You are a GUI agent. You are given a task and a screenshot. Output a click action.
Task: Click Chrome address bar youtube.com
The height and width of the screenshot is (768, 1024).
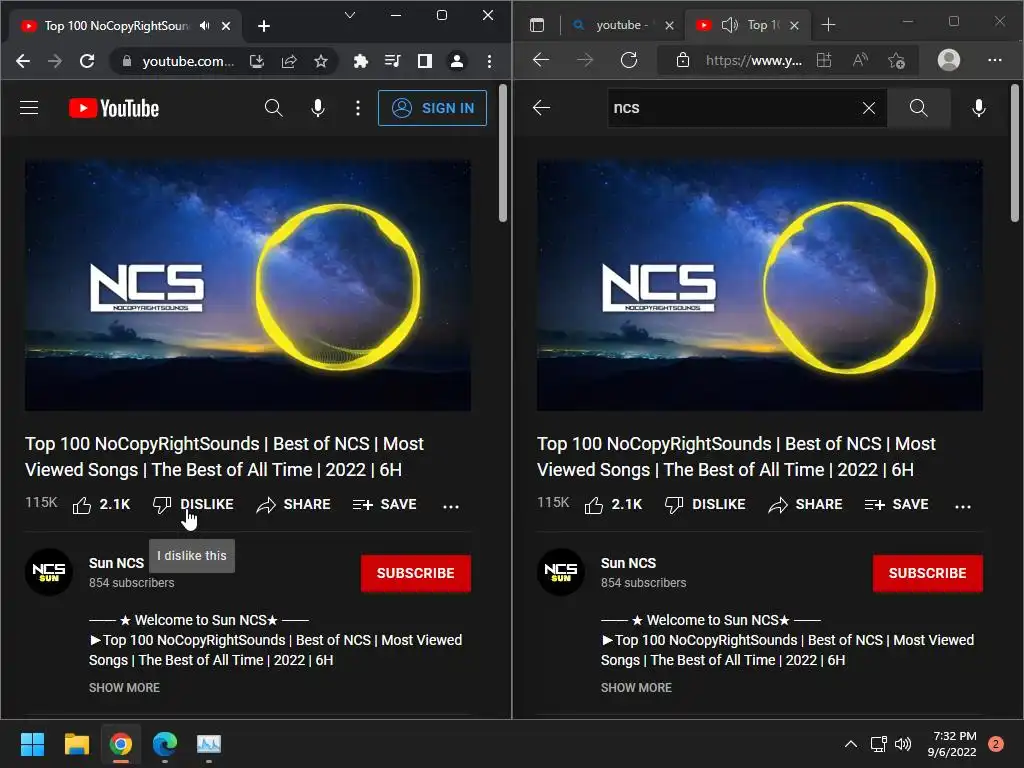click(x=187, y=61)
